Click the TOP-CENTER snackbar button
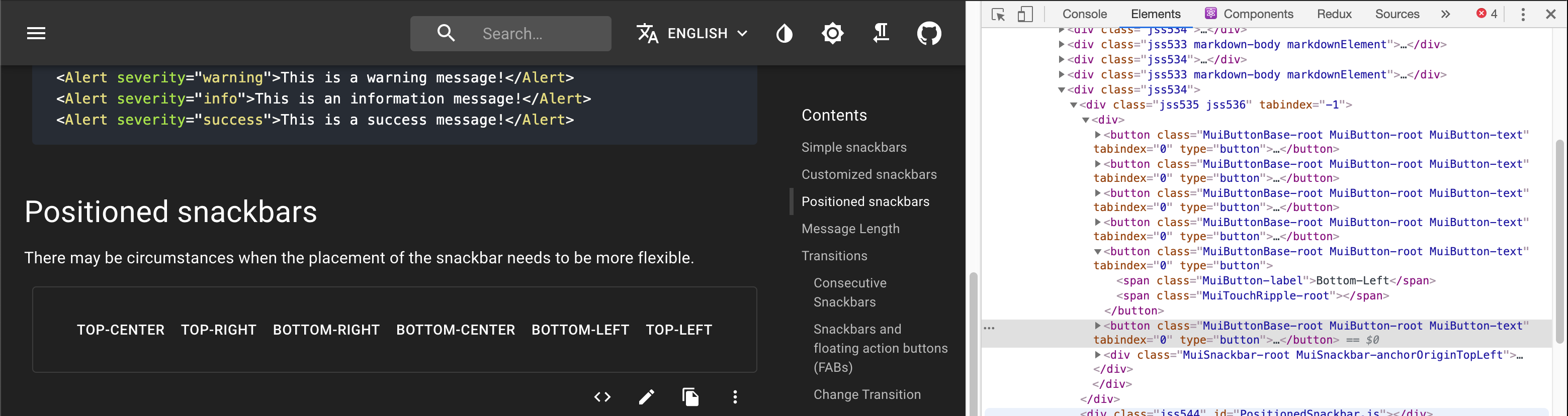Screen dimensions: 1568x416 tap(121, 330)
